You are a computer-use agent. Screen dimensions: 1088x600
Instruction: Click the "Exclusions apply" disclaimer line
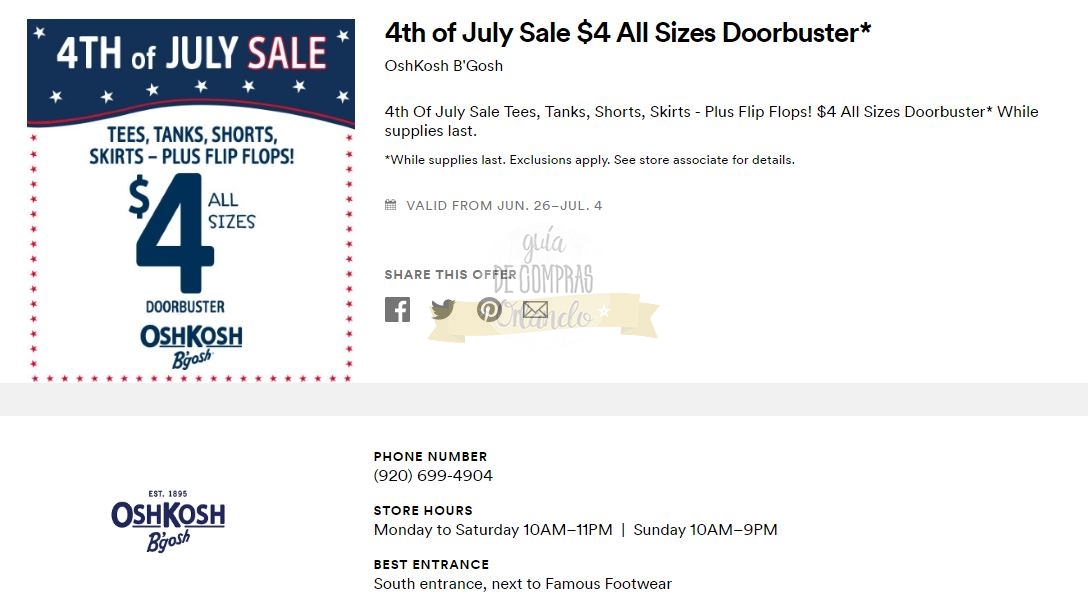(x=589, y=160)
